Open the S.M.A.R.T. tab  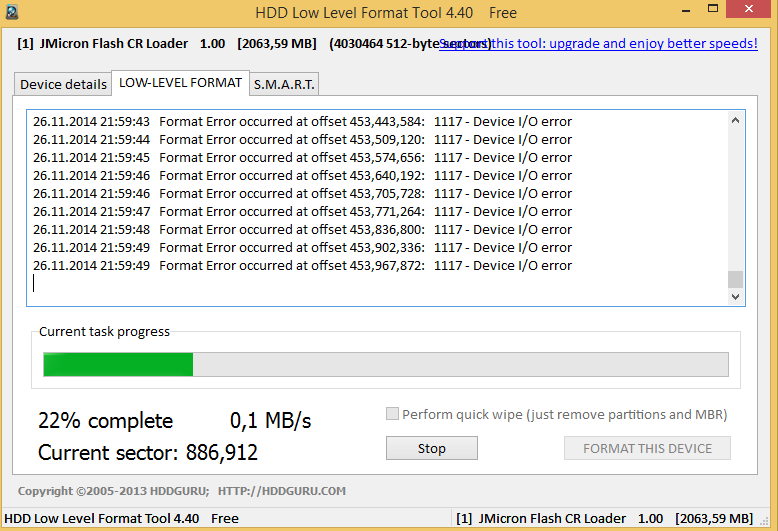[x=284, y=85]
